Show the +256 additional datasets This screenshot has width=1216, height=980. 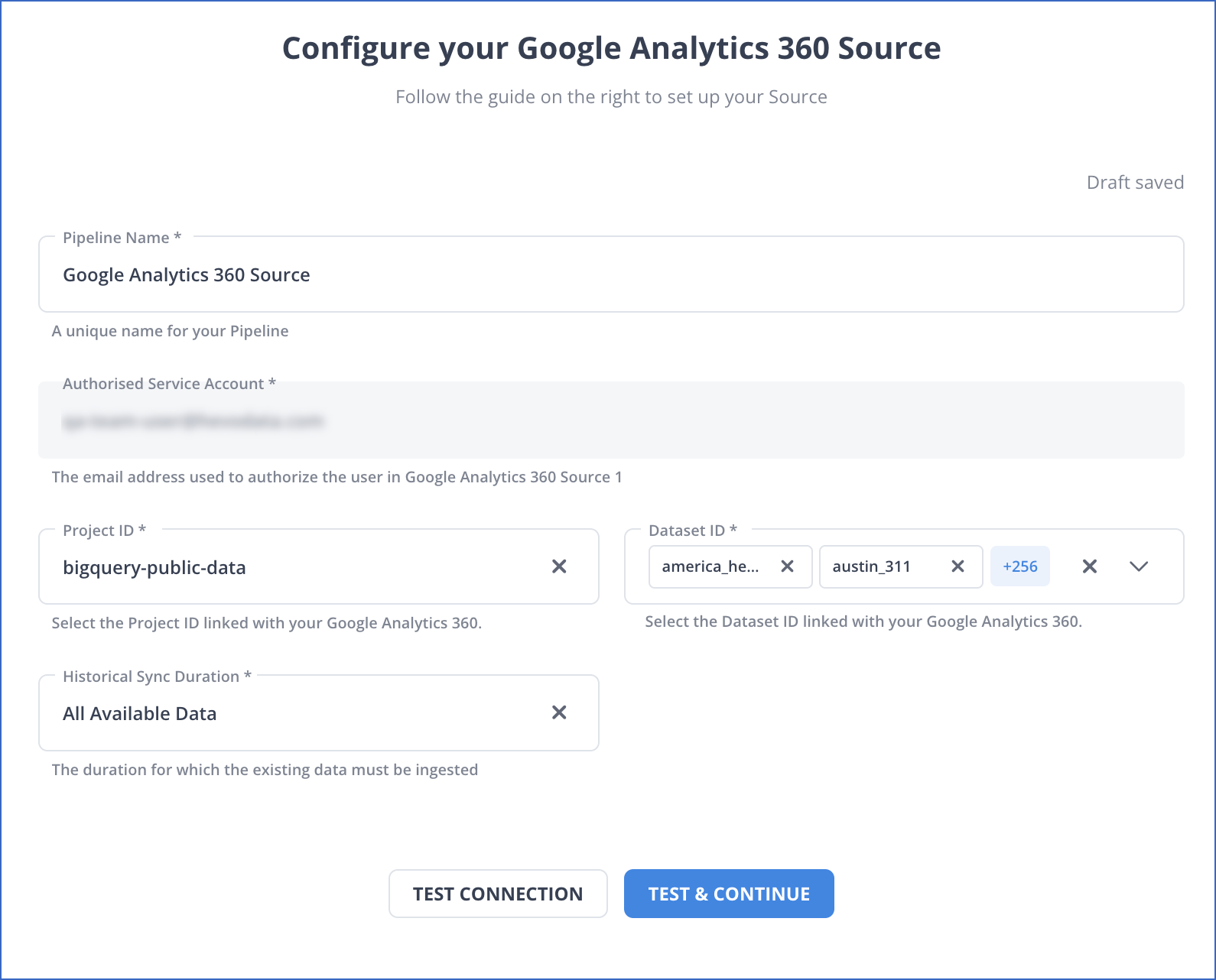pyautogui.click(x=1020, y=566)
